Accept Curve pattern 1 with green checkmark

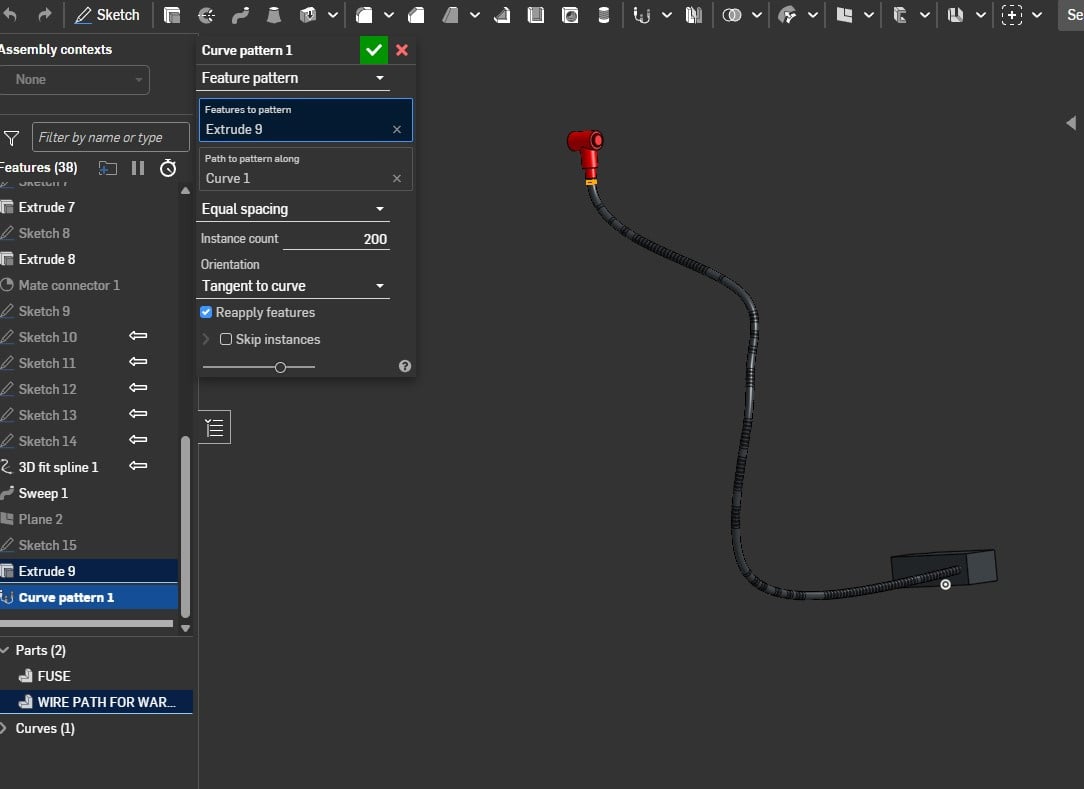pos(374,50)
